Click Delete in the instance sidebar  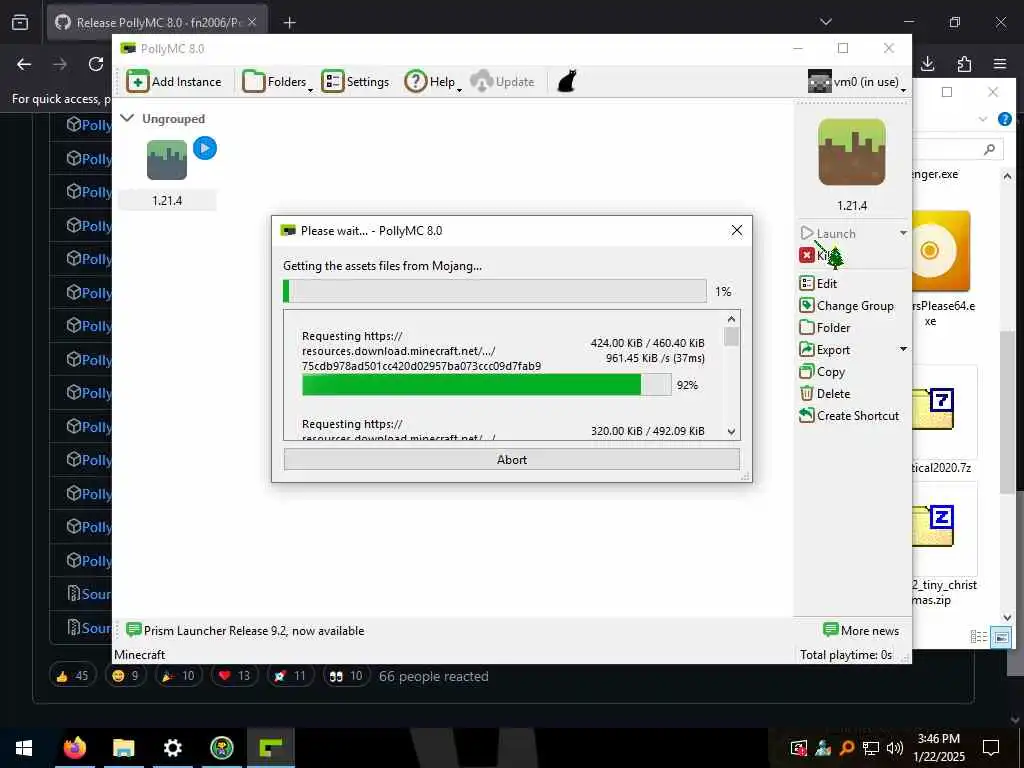tap(825, 394)
